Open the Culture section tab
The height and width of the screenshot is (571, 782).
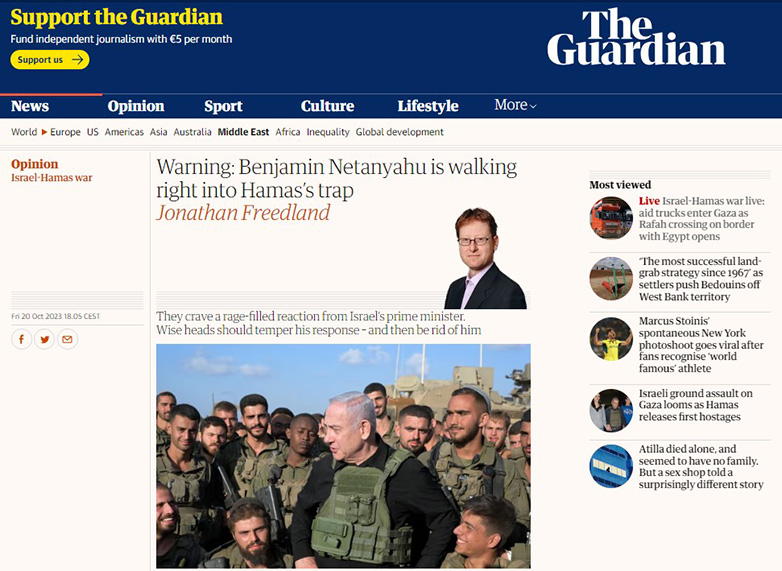(x=327, y=106)
